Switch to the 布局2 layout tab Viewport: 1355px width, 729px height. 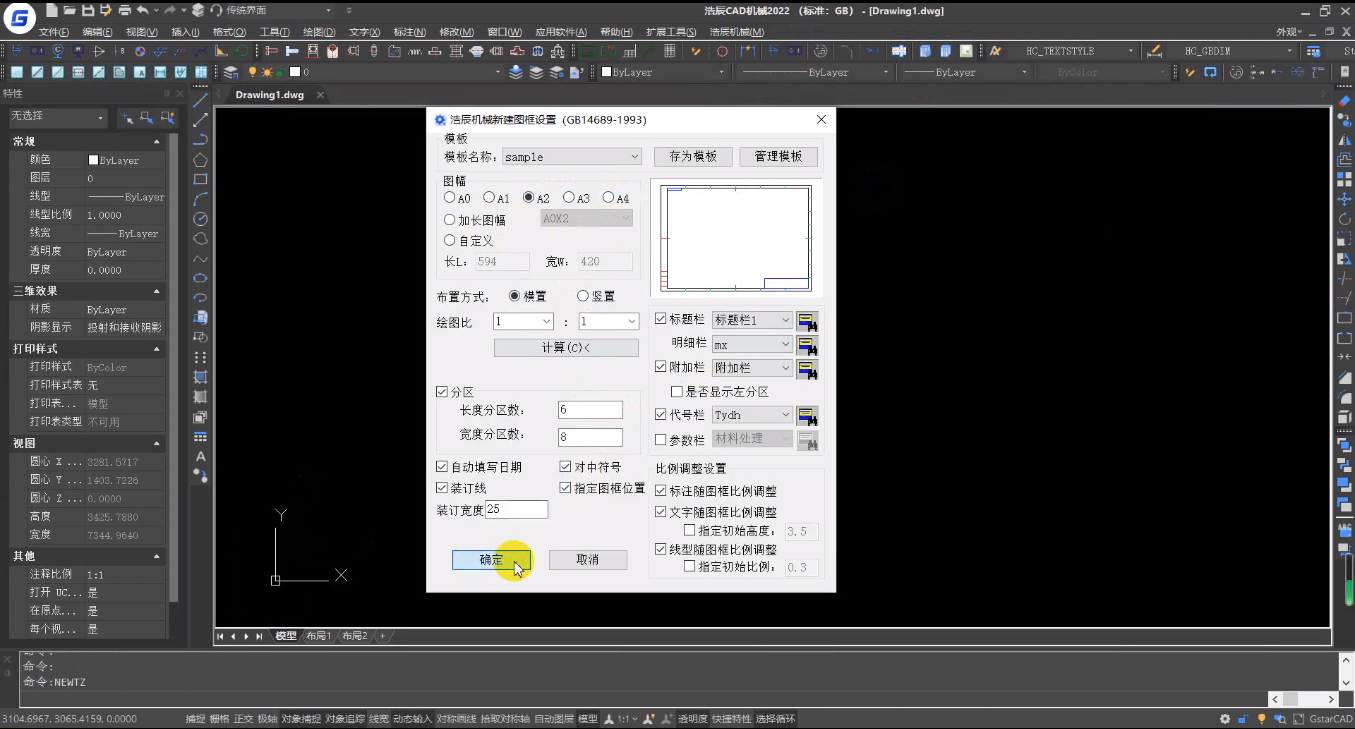pyautogui.click(x=354, y=636)
